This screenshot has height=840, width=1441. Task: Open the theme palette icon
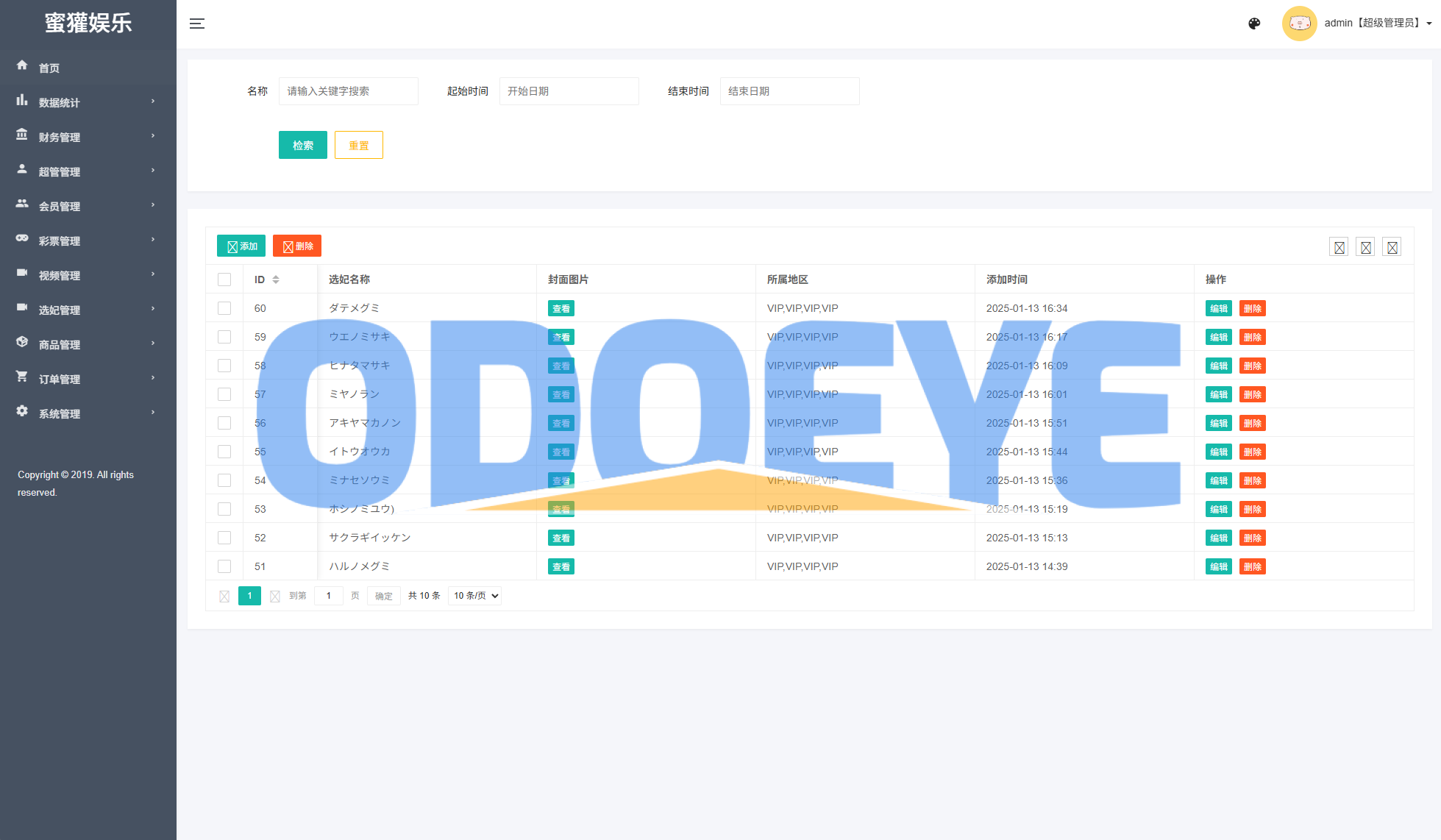tap(1254, 24)
